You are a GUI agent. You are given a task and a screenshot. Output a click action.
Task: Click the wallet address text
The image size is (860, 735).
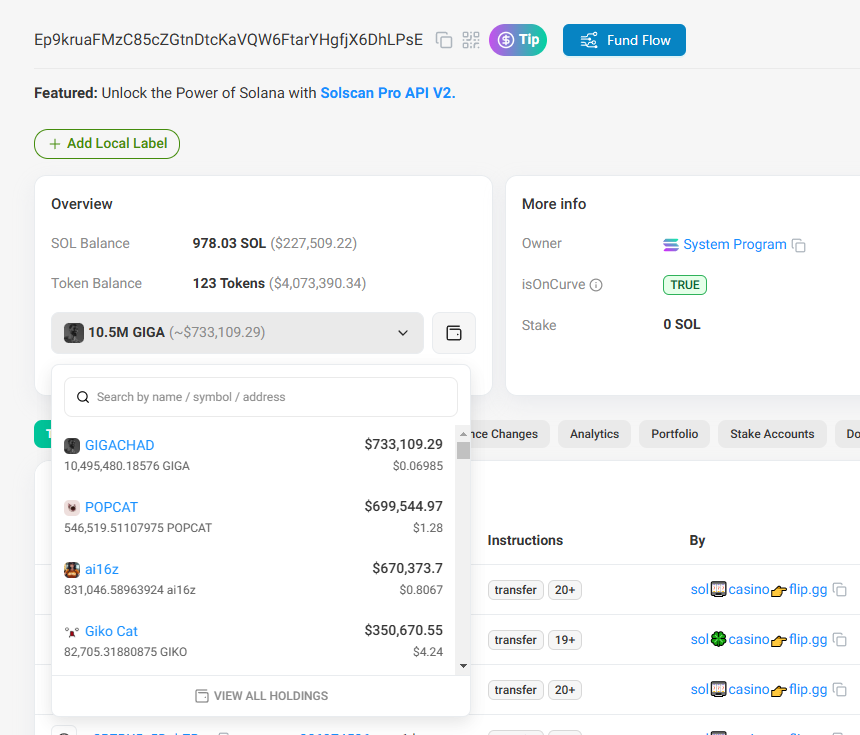point(228,40)
